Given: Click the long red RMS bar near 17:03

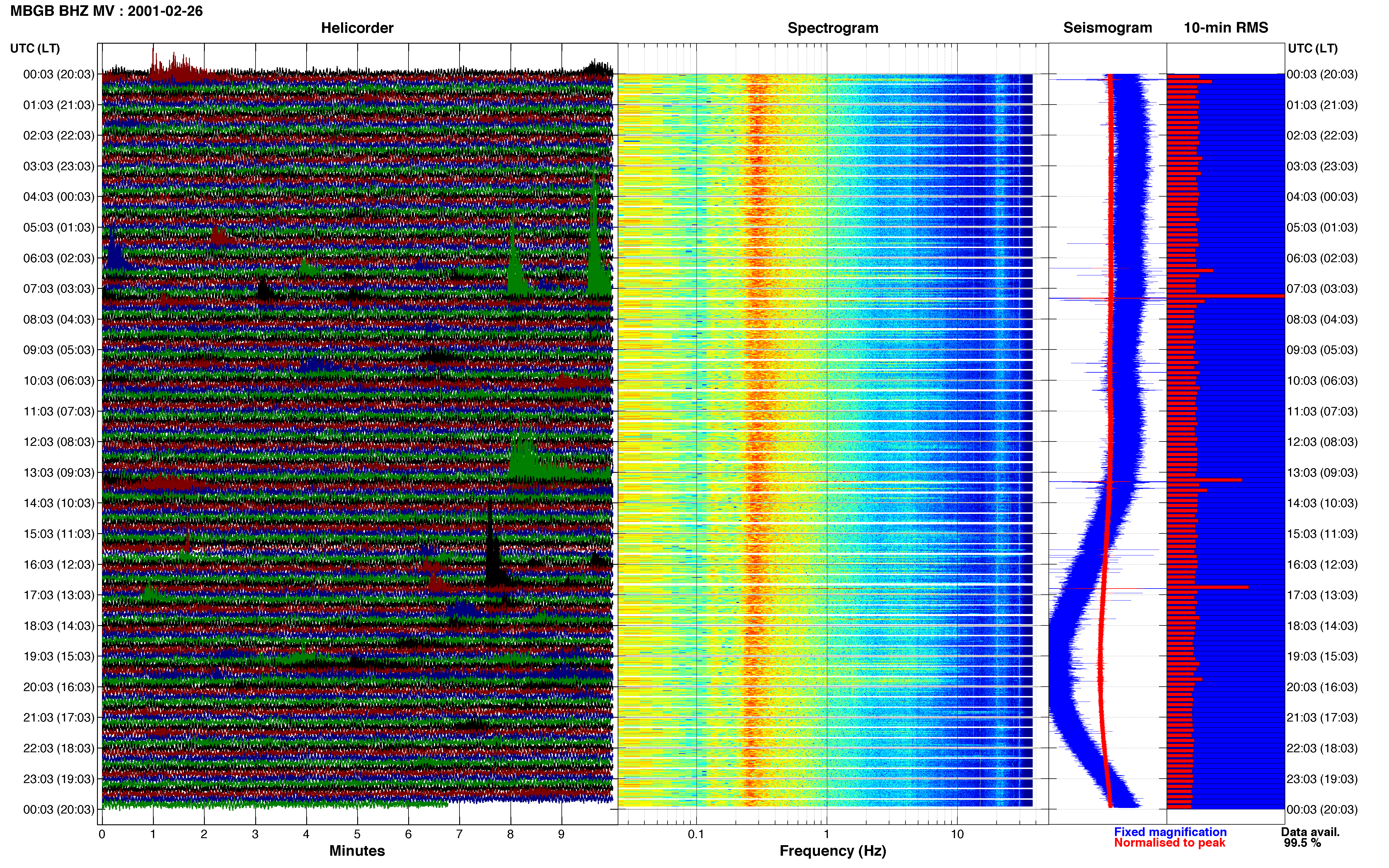Looking at the screenshot, I should [1208, 587].
